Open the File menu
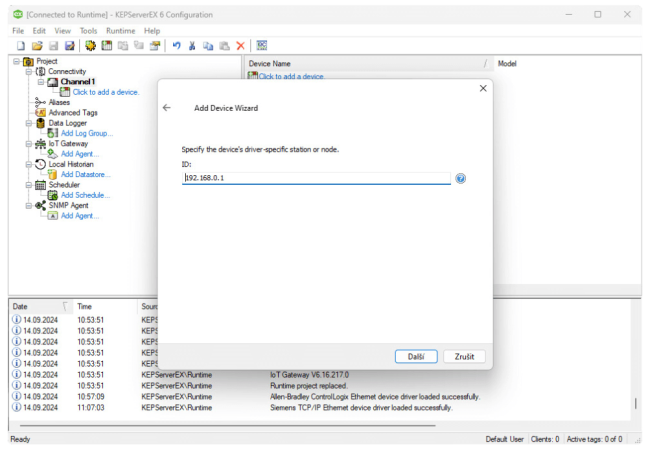 [18, 31]
